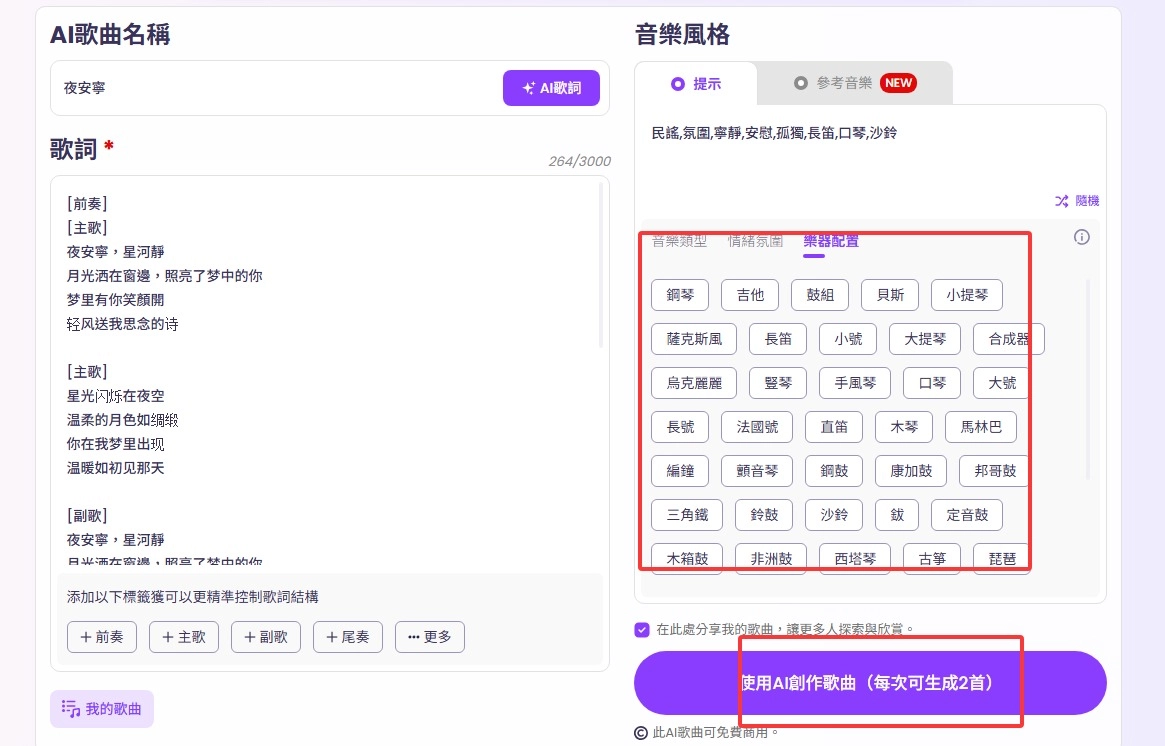Add 副歌 tag with plus button
The width and height of the screenshot is (1165, 746).
click(266, 637)
